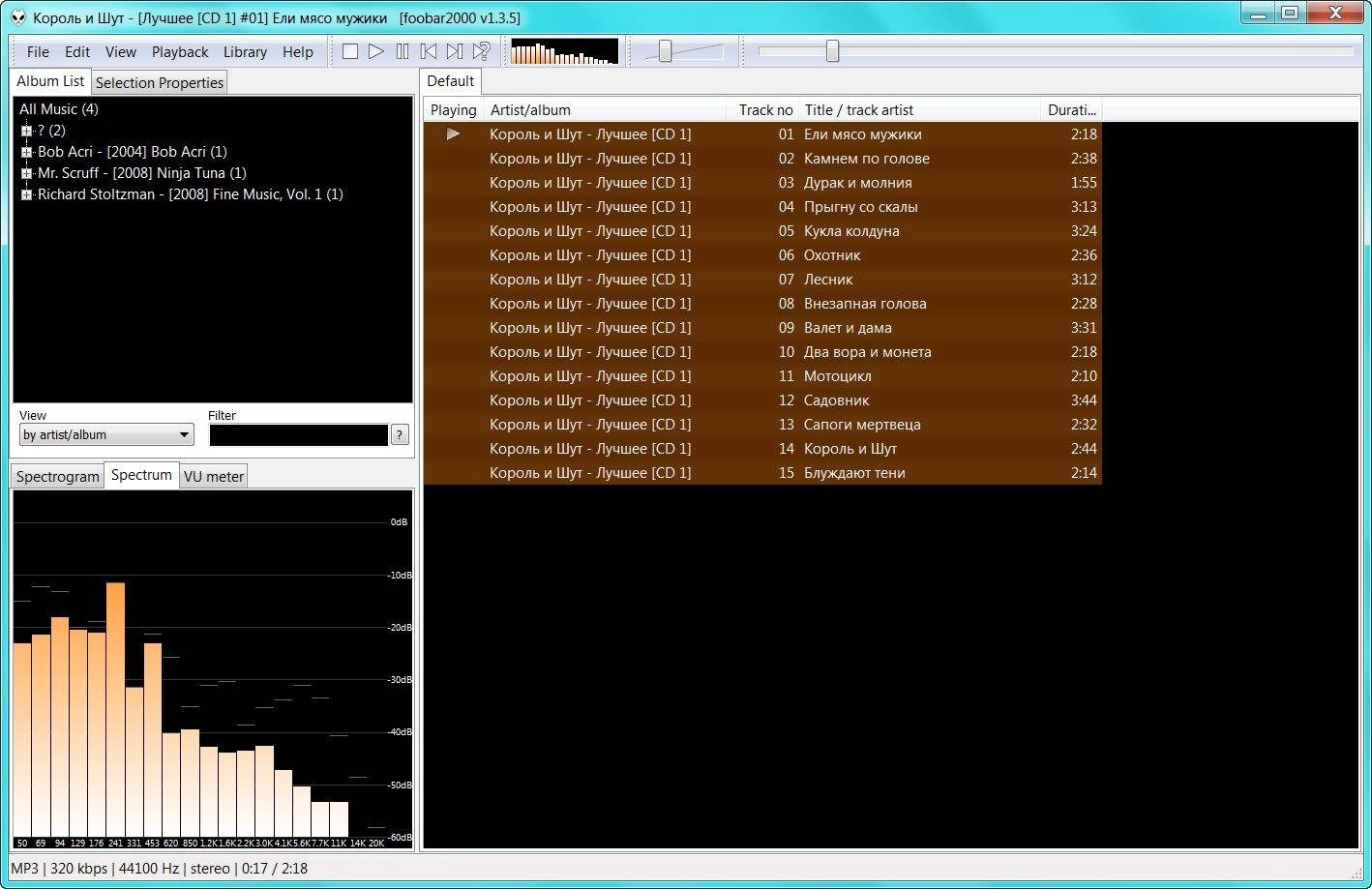Click the Play button in toolbar
Image resolution: width=1372 pixels, height=889 pixels.
[376, 52]
